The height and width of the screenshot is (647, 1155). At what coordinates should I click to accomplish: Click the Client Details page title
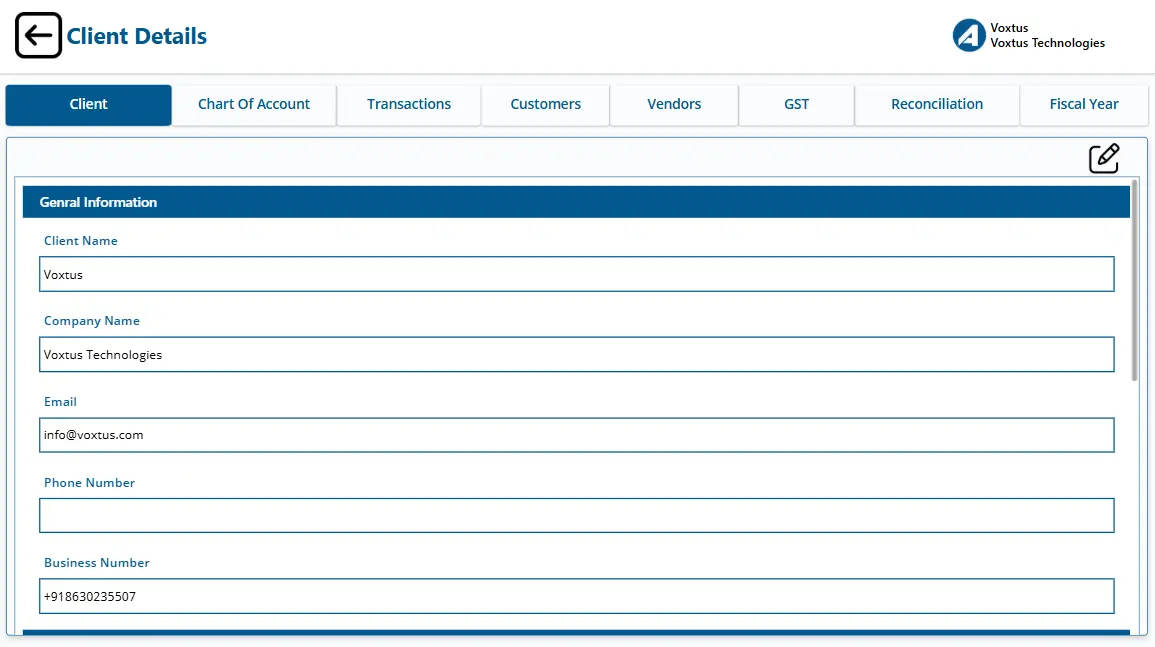pyautogui.click(x=137, y=36)
